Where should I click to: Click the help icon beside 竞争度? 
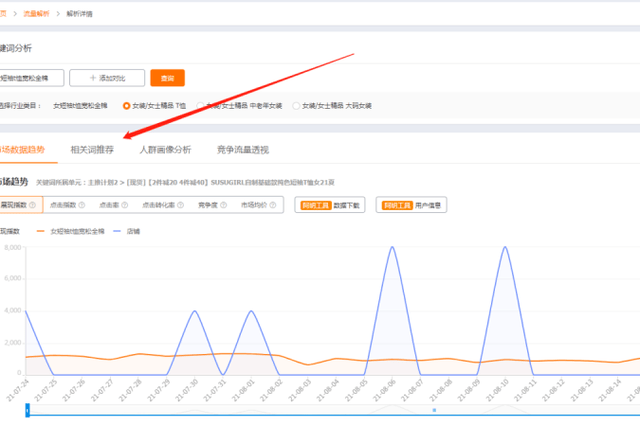click(x=224, y=205)
